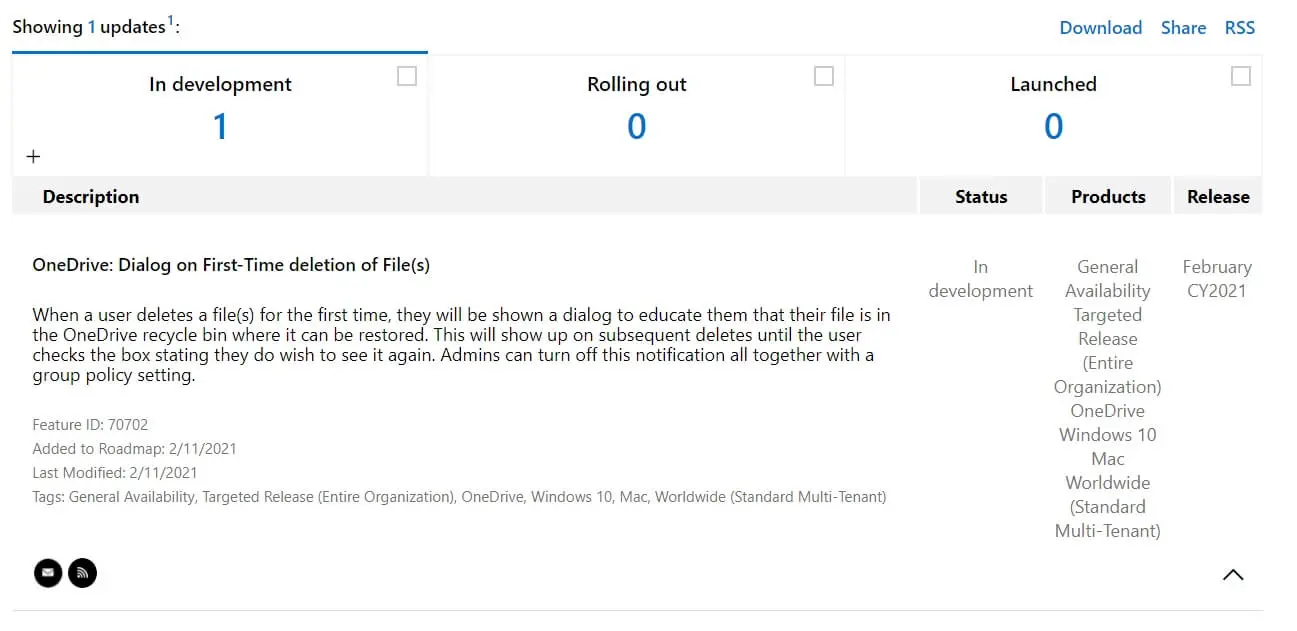Sort by the Description column header

click(91, 197)
